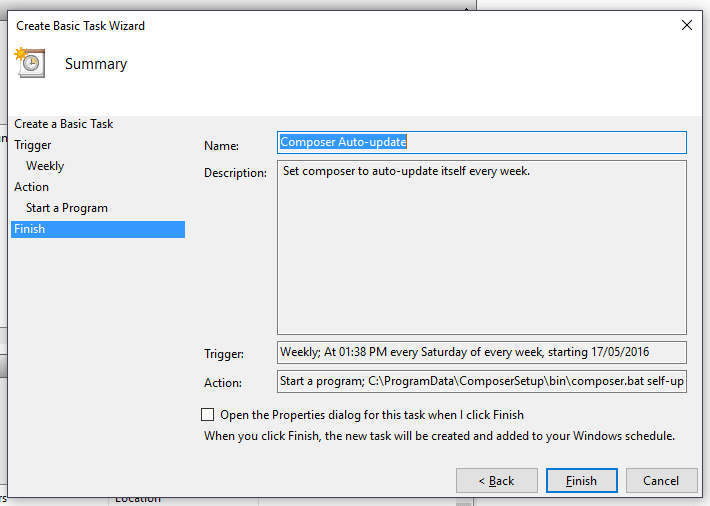Image resolution: width=710 pixels, height=506 pixels.
Task: Click the Description: label
Action: coord(235,173)
